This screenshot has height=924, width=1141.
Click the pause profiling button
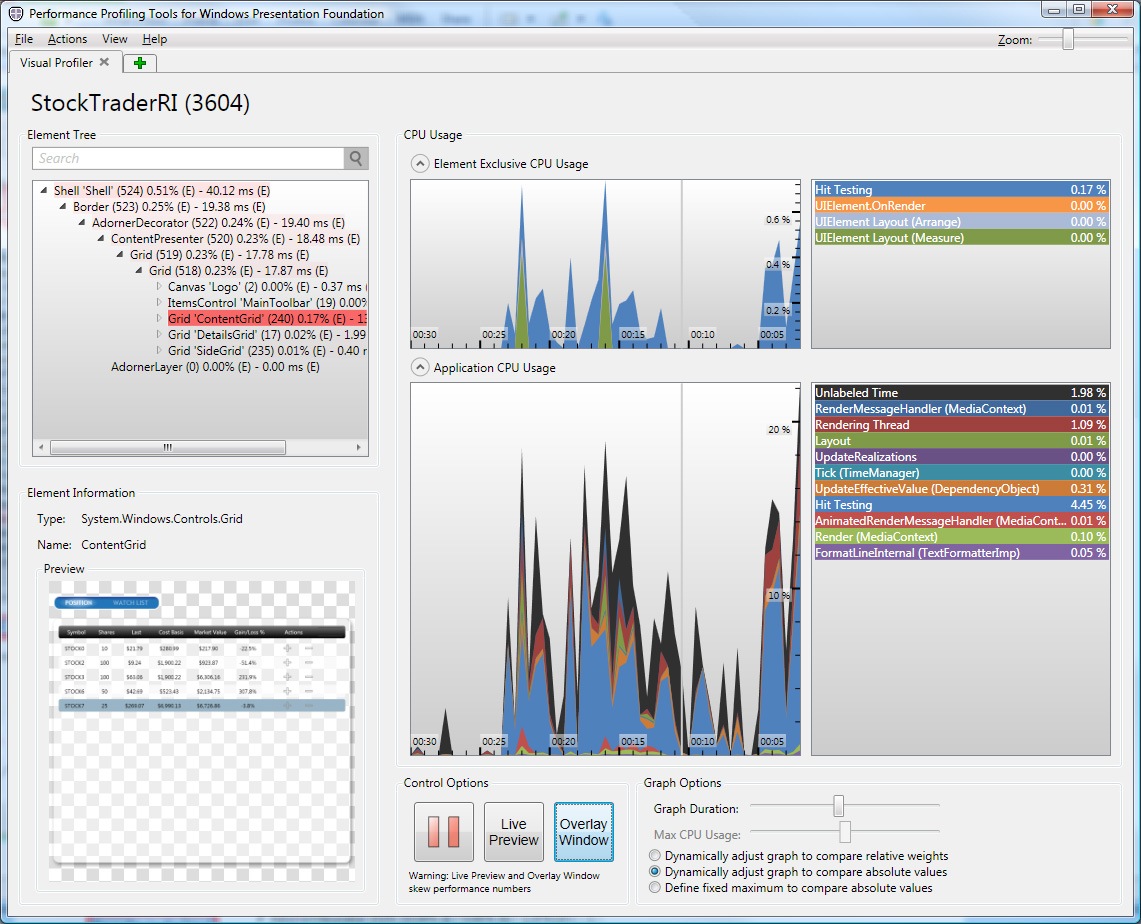click(x=444, y=832)
